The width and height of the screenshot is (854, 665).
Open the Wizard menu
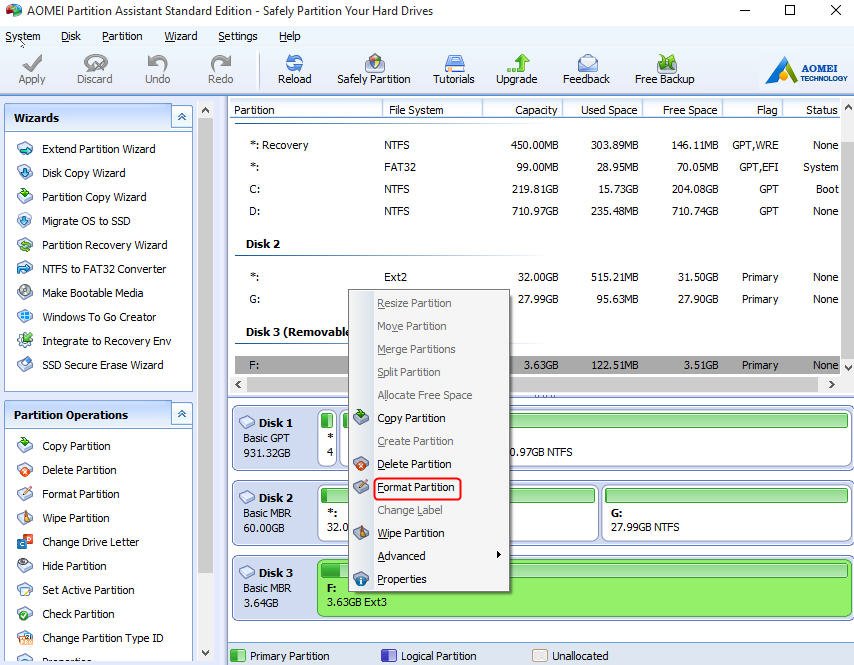pyautogui.click(x=181, y=36)
